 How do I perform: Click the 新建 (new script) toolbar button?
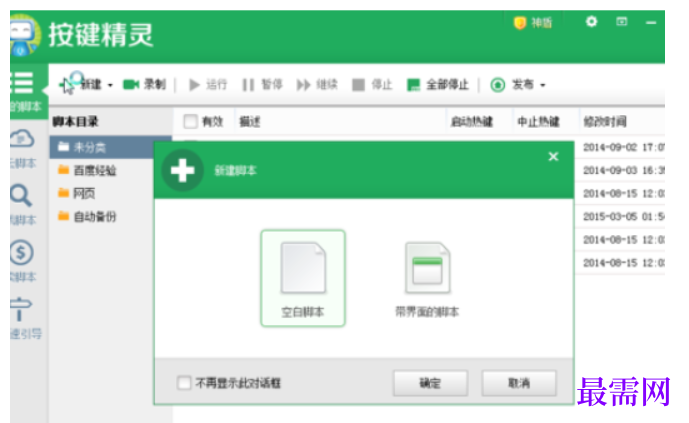point(81,84)
